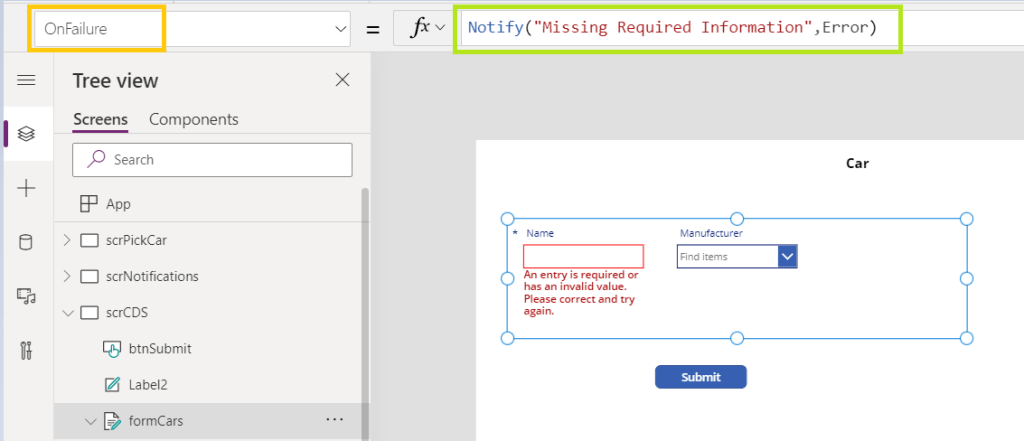Open the Advanced tools icon
Screen dimensions: 1024x441
click(x=27, y=350)
